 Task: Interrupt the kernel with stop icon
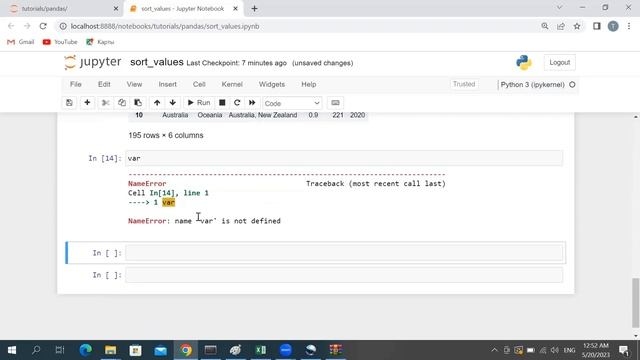point(222,103)
